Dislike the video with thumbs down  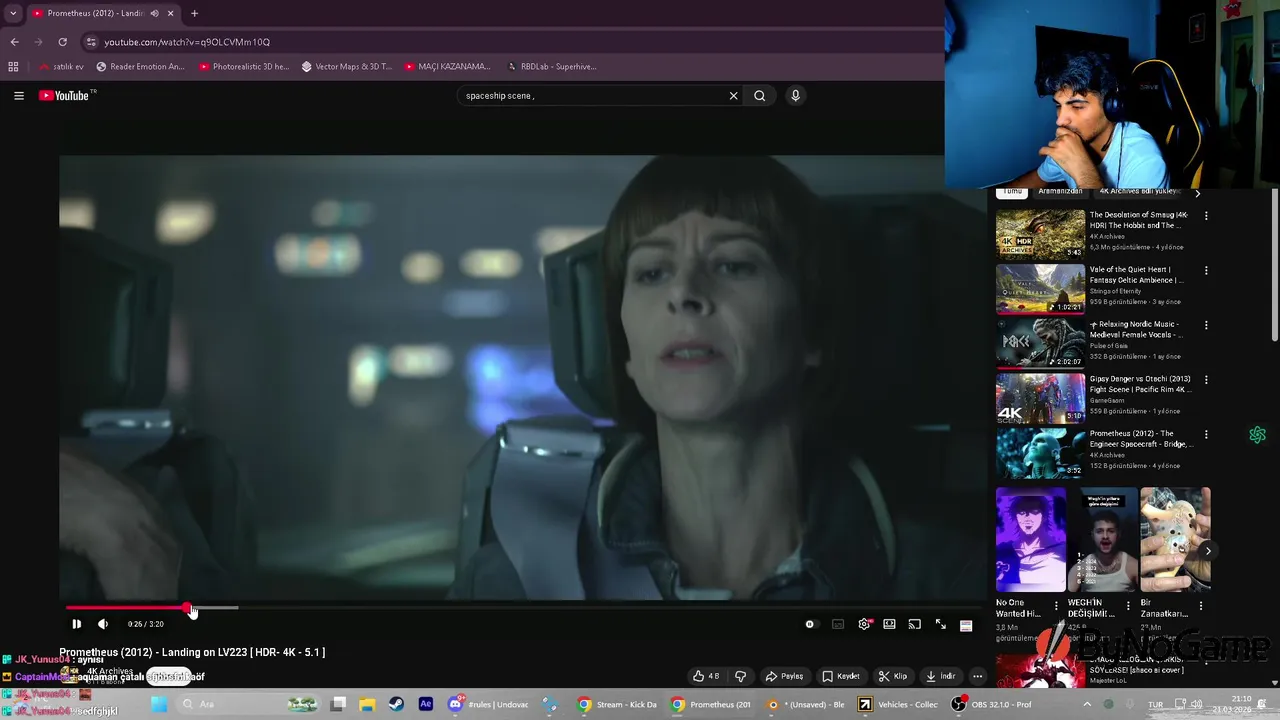point(740,676)
